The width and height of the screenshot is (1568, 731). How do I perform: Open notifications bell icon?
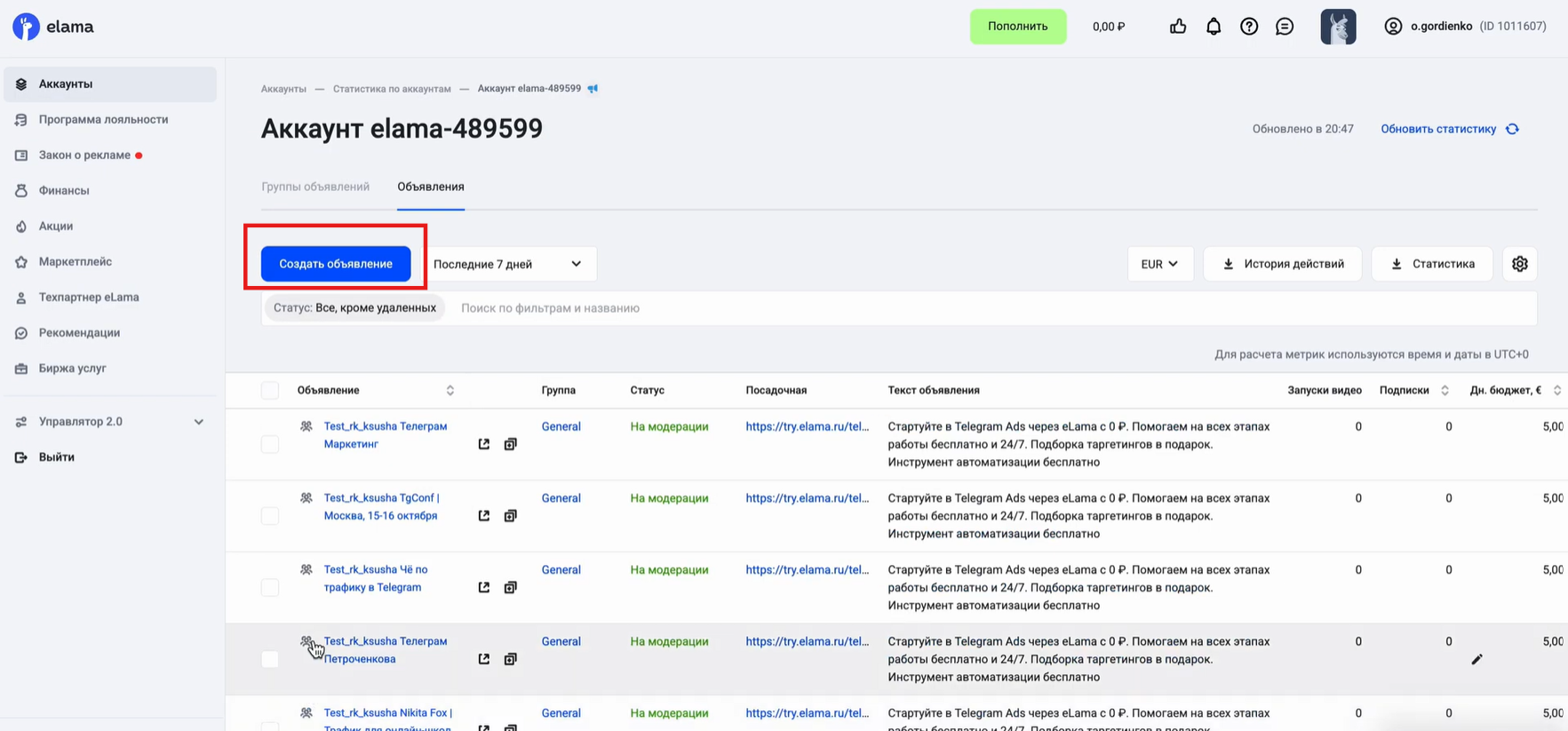coord(1214,27)
